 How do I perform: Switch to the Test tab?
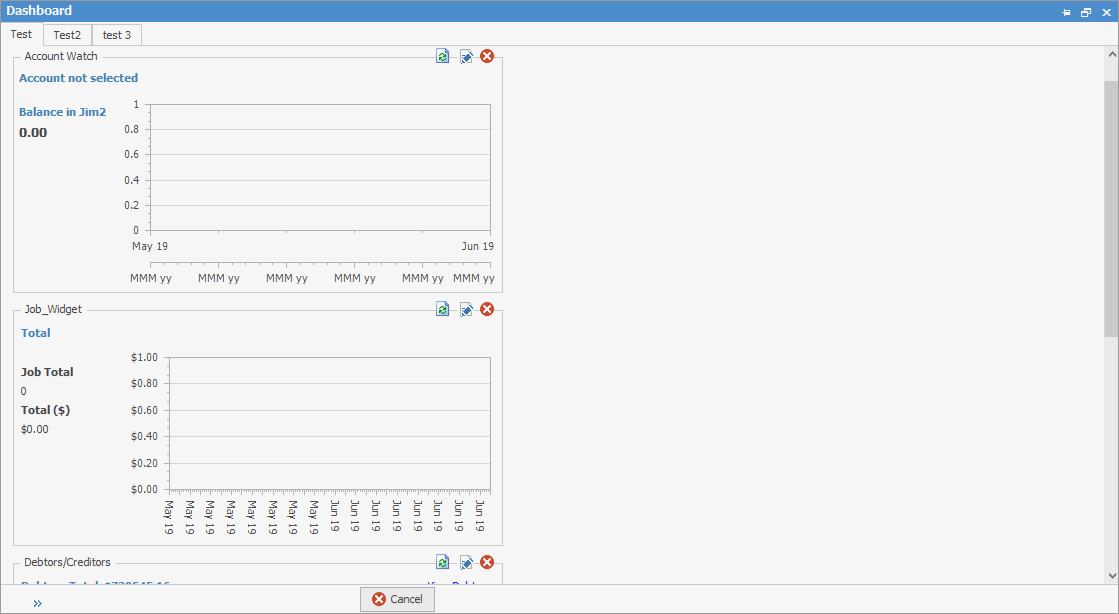(21, 34)
